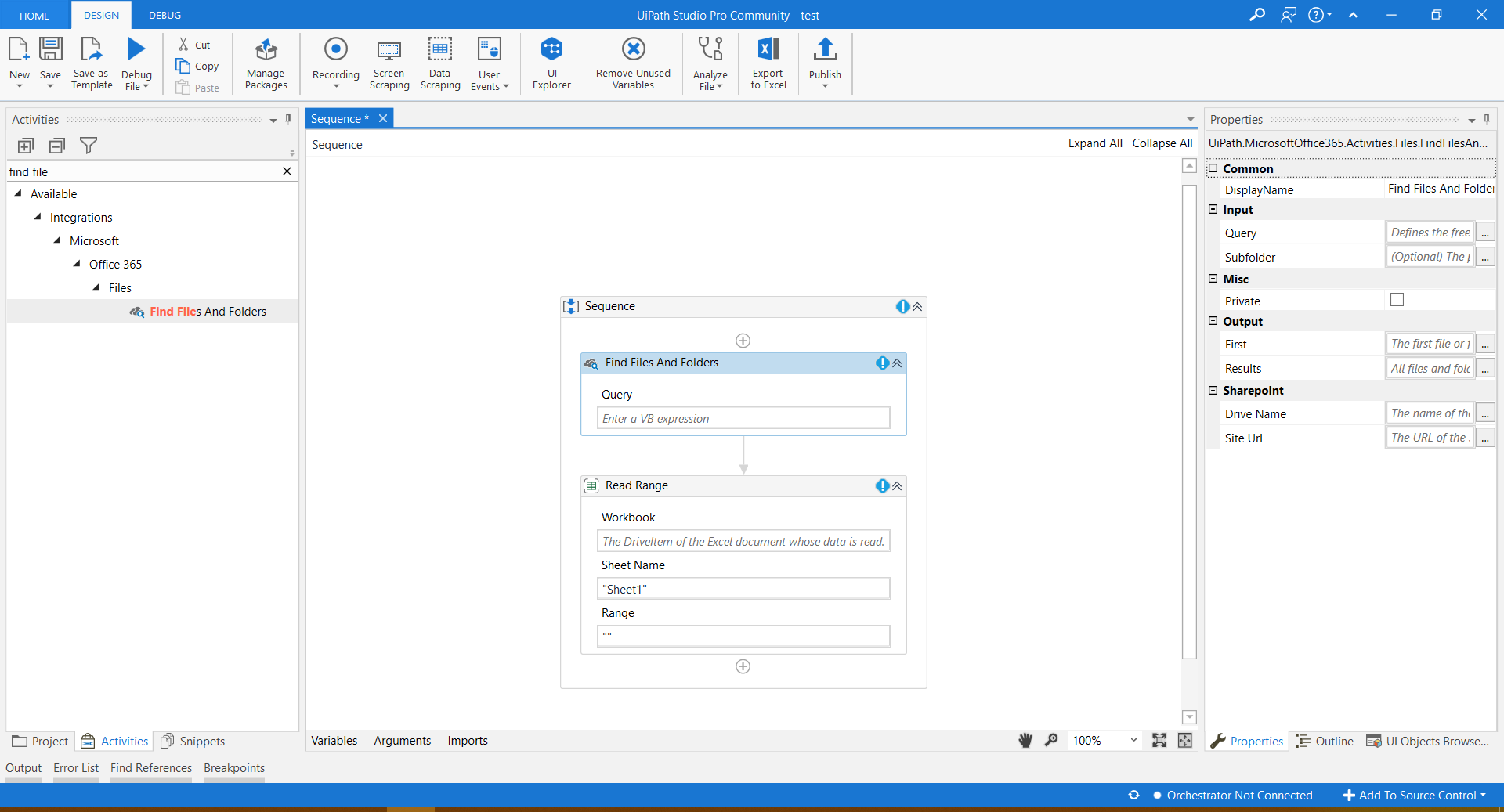Click the Query VB expression field
This screenshot has width=1504, height=812.
[743, 418]
